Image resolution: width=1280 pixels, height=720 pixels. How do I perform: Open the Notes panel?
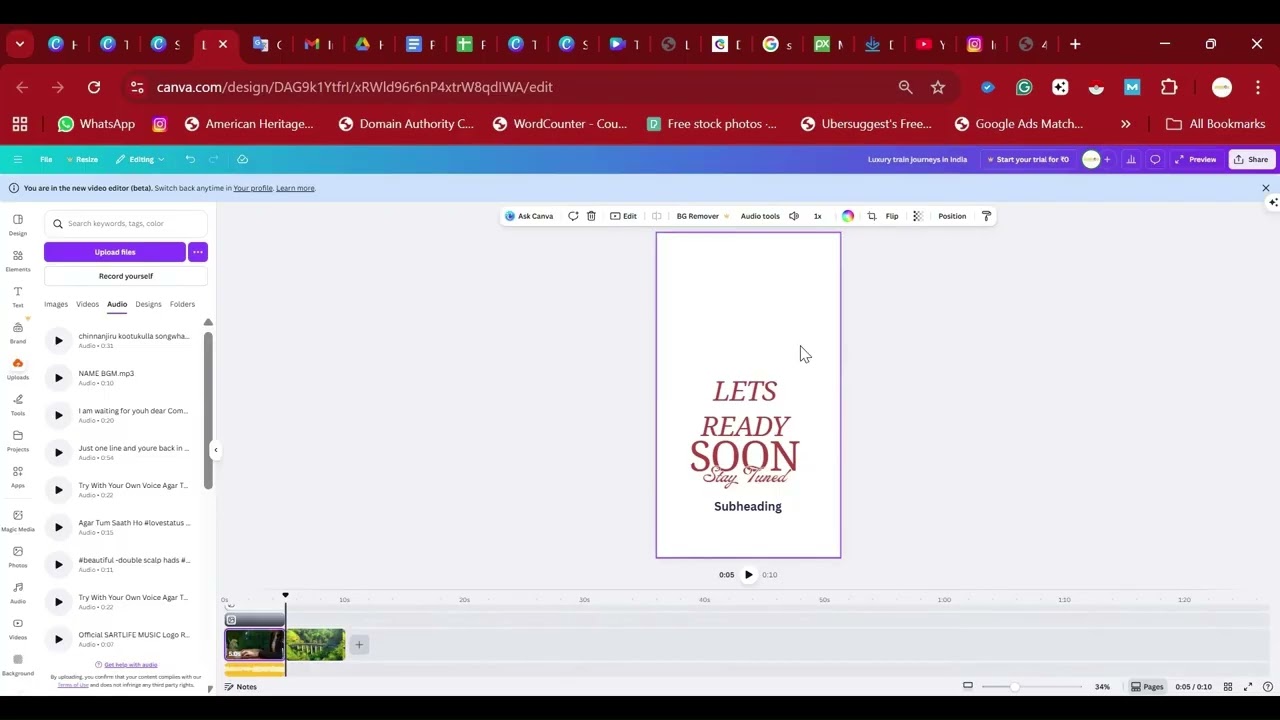coord(240,687)
